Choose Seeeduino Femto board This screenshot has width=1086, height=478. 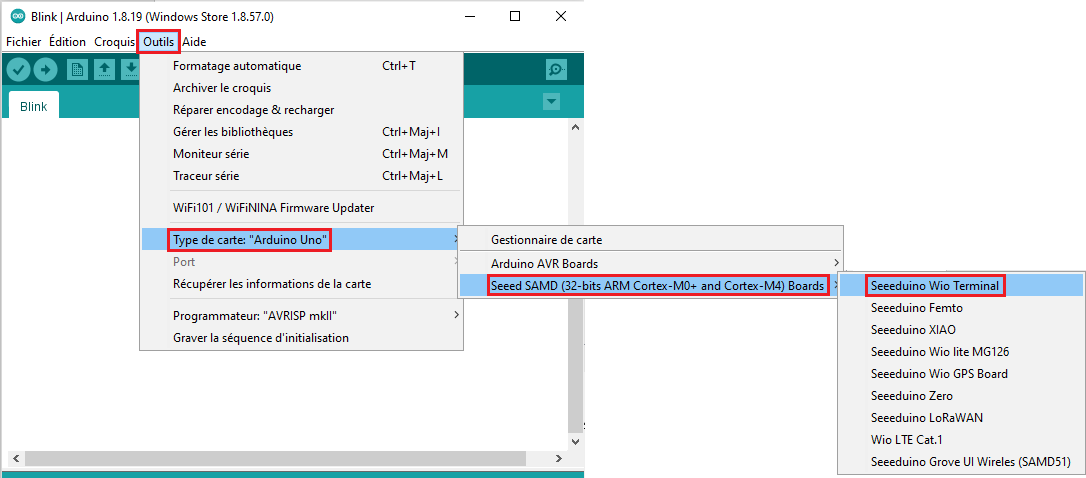(961, 307)
